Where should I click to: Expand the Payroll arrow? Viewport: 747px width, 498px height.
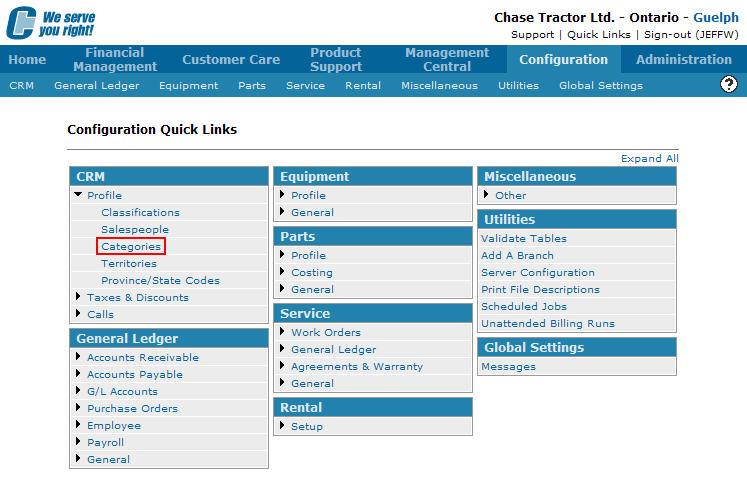[78, 442]
